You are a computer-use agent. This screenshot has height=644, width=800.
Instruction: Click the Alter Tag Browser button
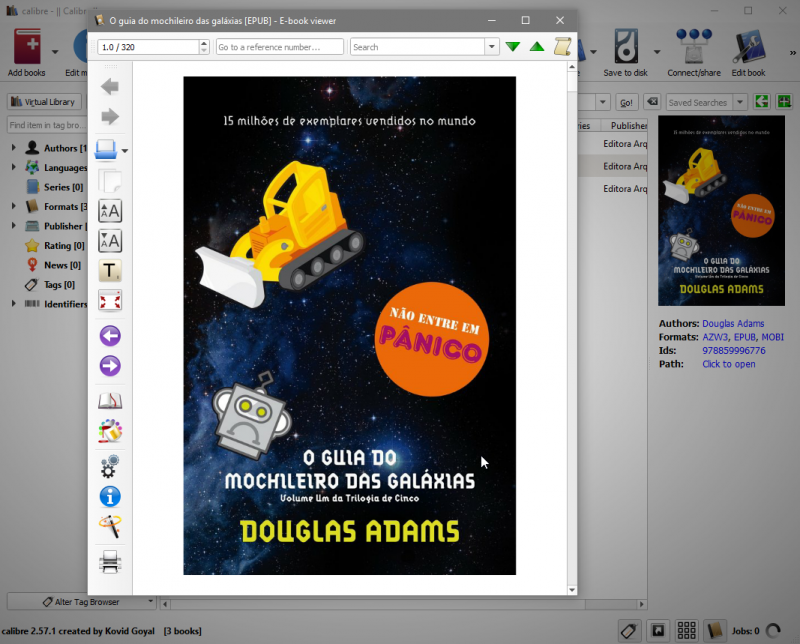coord(82,602)
